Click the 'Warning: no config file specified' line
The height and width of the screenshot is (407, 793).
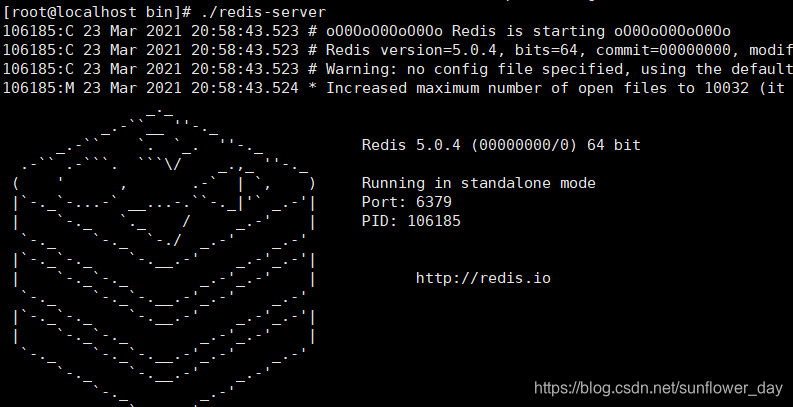pos(398,69)
